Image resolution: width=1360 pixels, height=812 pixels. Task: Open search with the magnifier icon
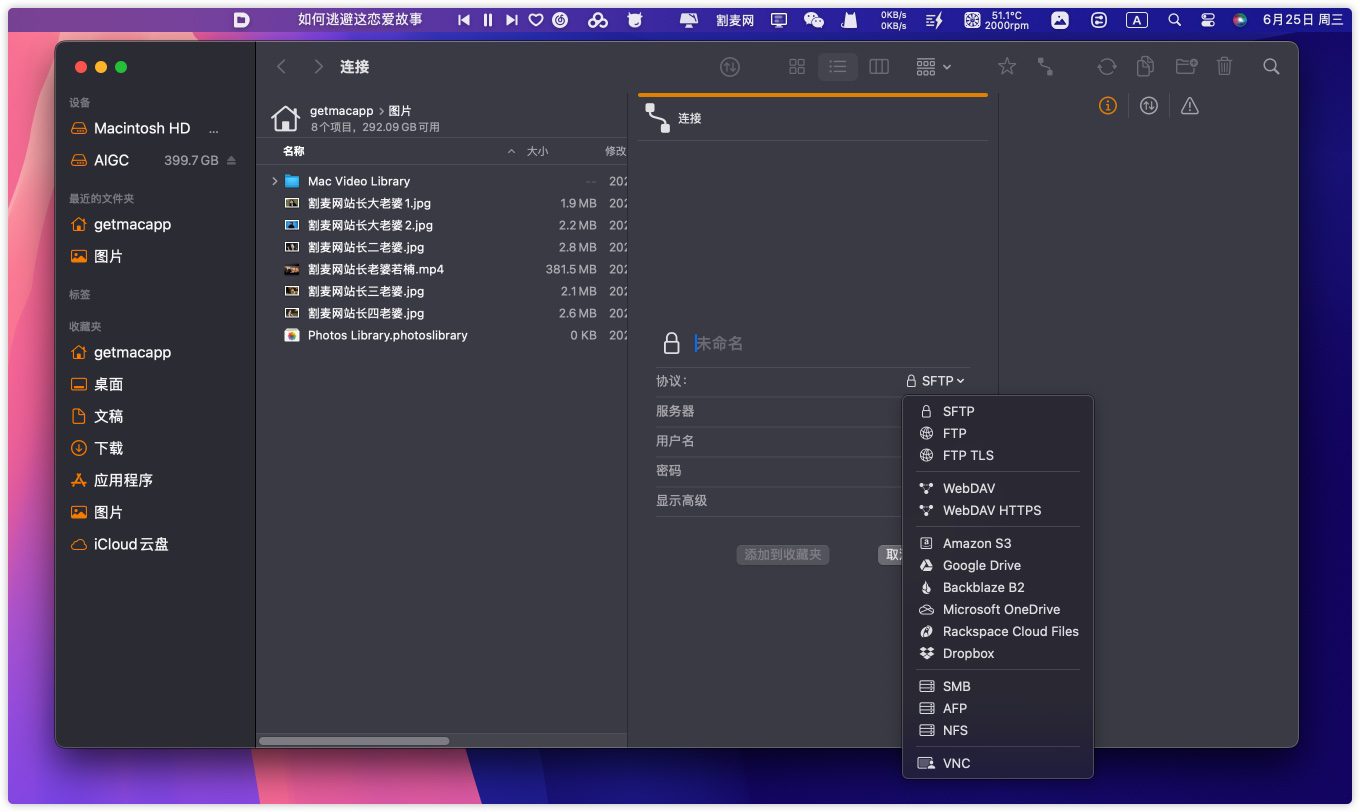[1271, 67]
